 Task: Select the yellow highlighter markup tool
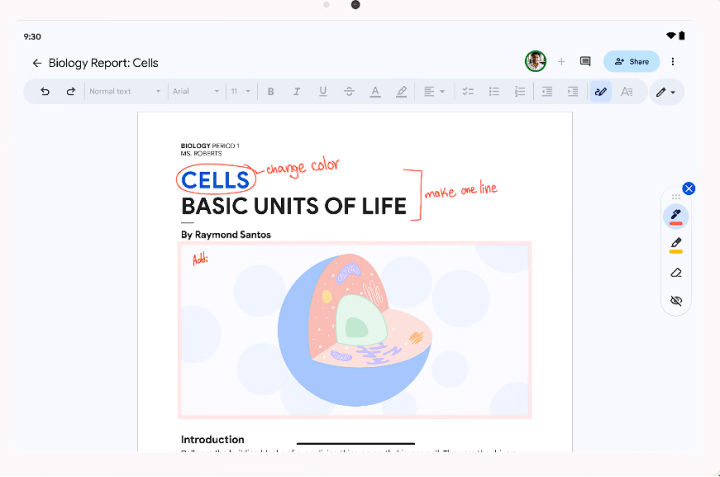pos(676,244)
